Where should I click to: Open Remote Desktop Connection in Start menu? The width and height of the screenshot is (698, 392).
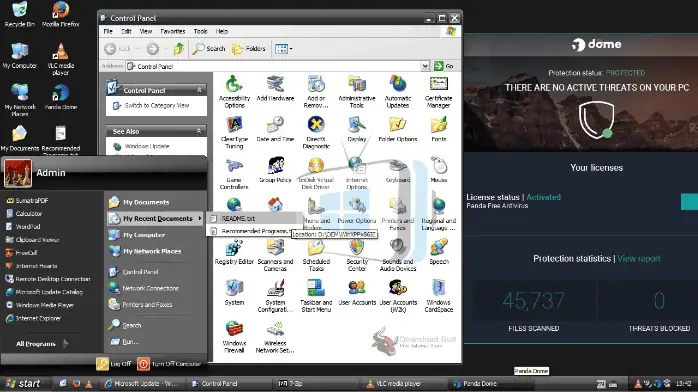[x=53, y=279]
